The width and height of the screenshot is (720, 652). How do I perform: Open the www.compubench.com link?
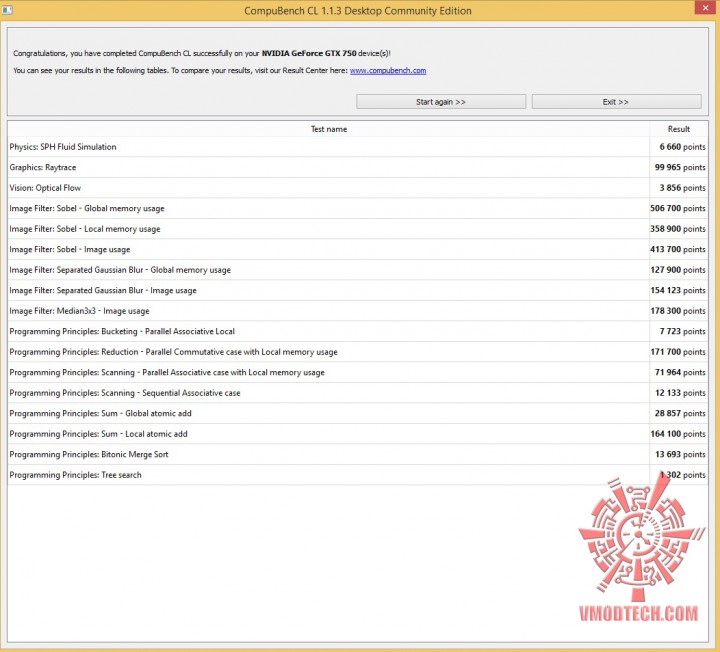pyautogui.click(x=388, y=71)
